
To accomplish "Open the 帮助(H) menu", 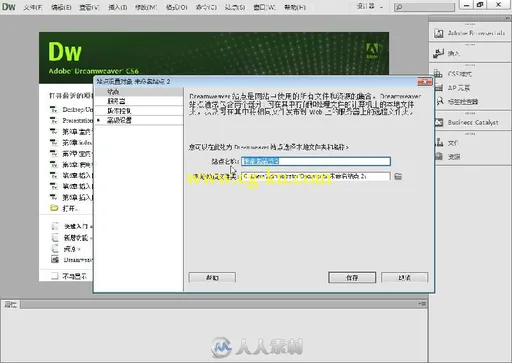I will point(295,7).
